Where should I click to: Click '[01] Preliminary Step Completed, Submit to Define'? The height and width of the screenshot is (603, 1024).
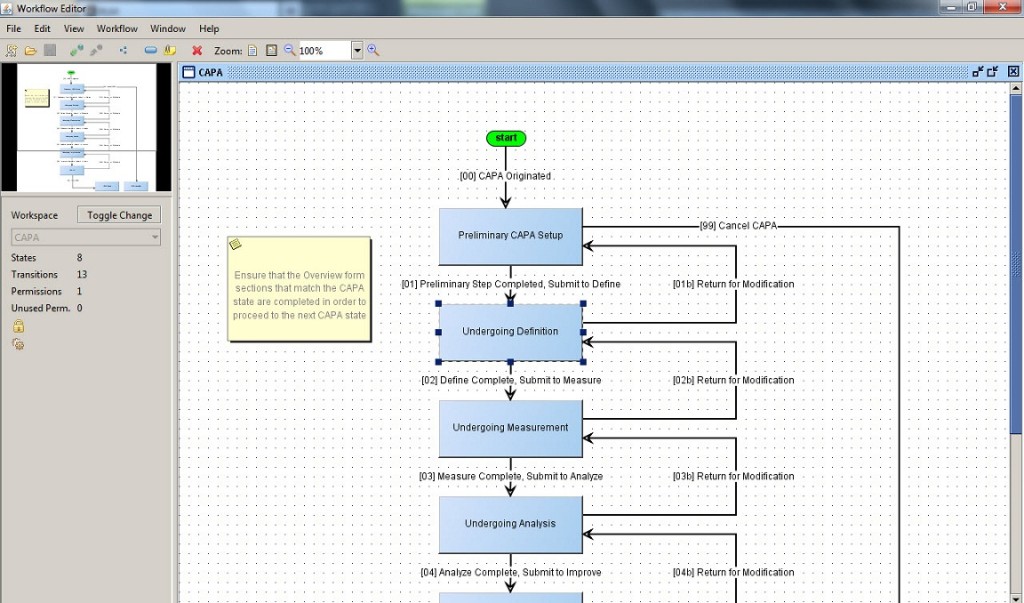511,284
